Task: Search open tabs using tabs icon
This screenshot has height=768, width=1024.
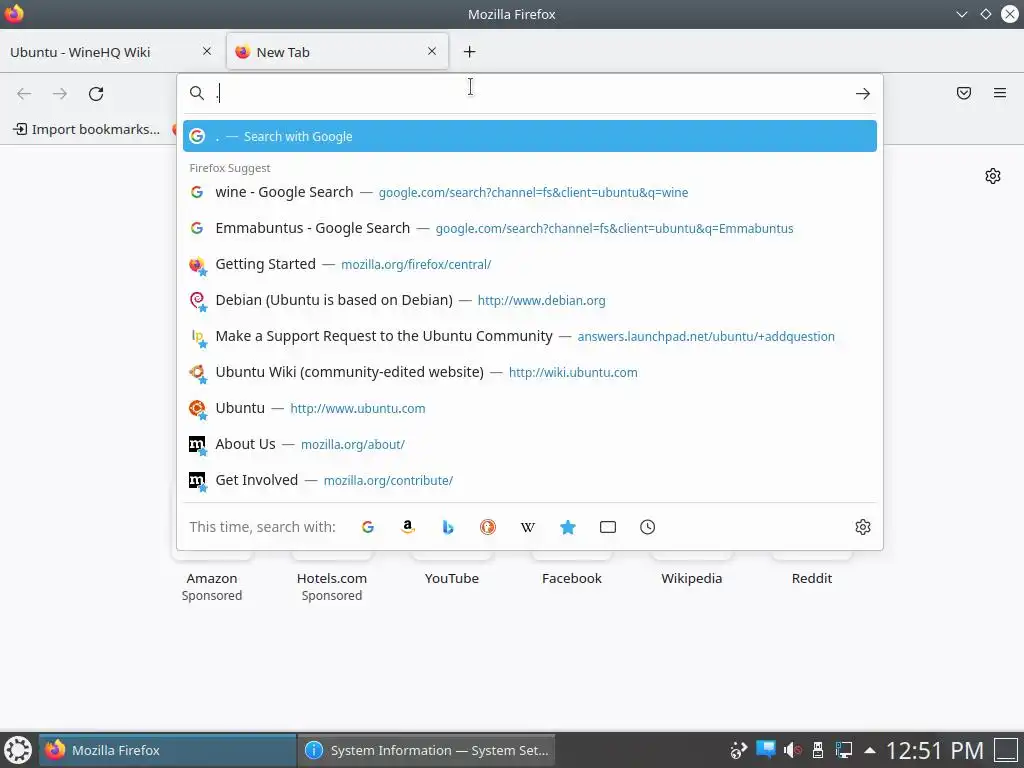Action: click(608, 527)
